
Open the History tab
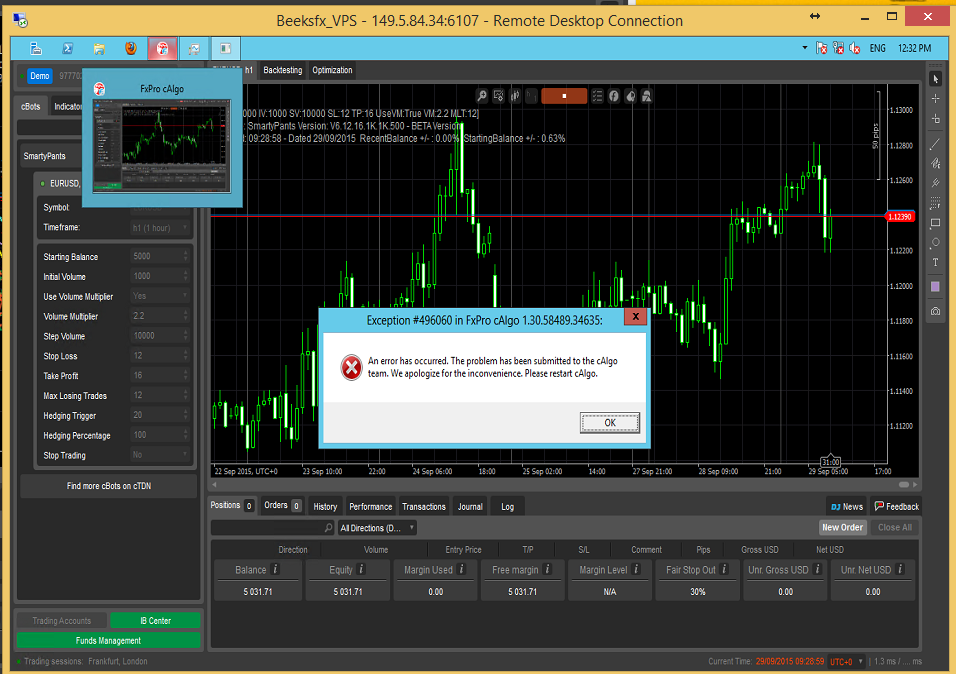pyautogui.click(x=325, y=507)
